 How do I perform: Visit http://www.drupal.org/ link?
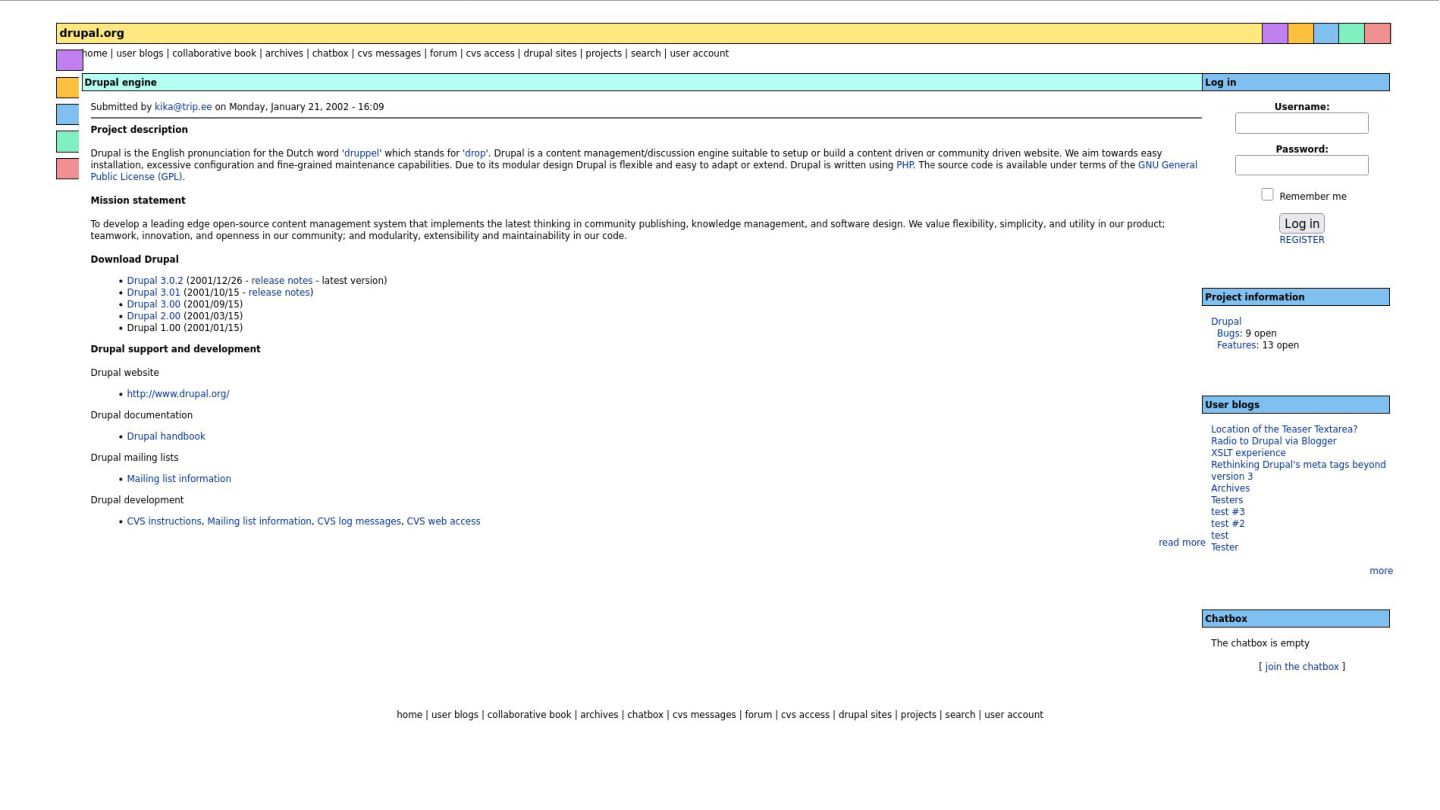(178, 394)
